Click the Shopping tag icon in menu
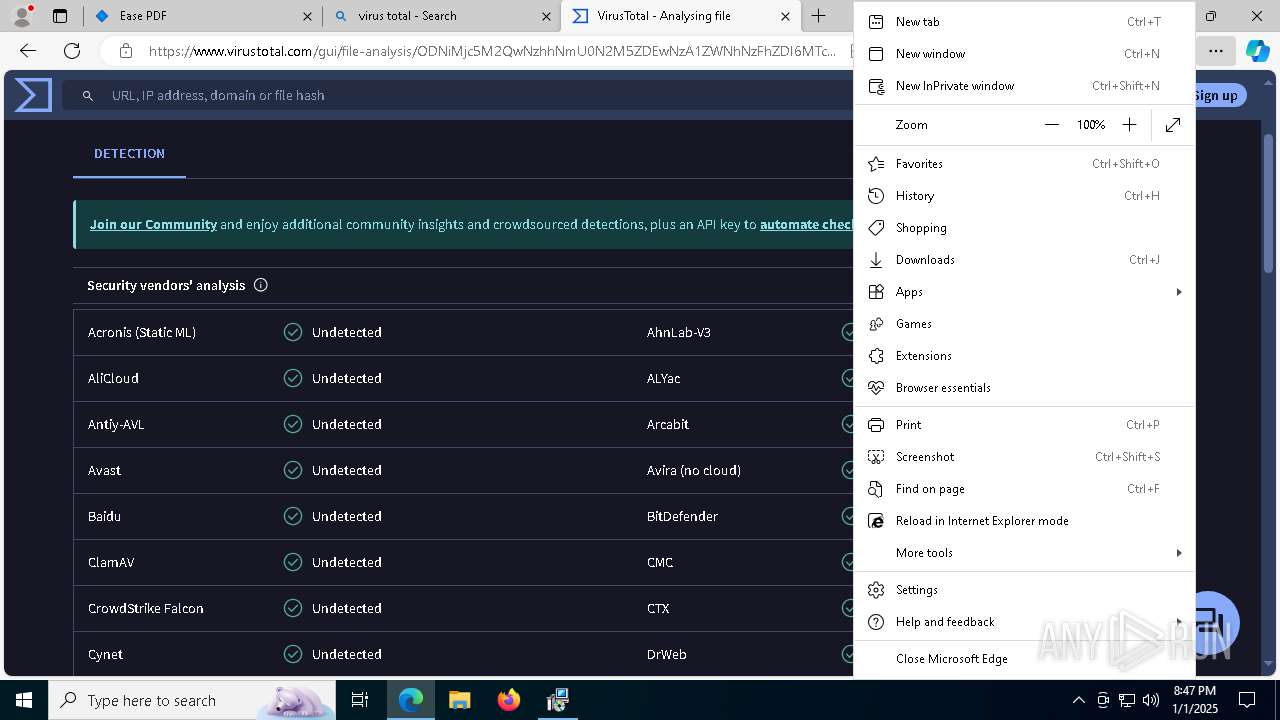1280x720 pixels. 876,228
